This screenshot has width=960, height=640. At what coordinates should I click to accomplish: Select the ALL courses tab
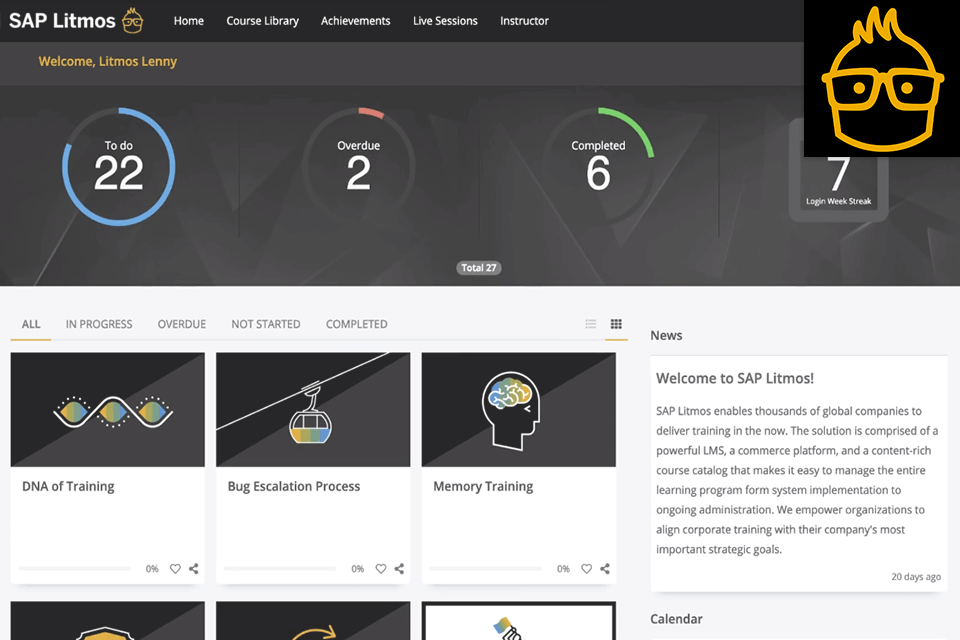point(31,324)
